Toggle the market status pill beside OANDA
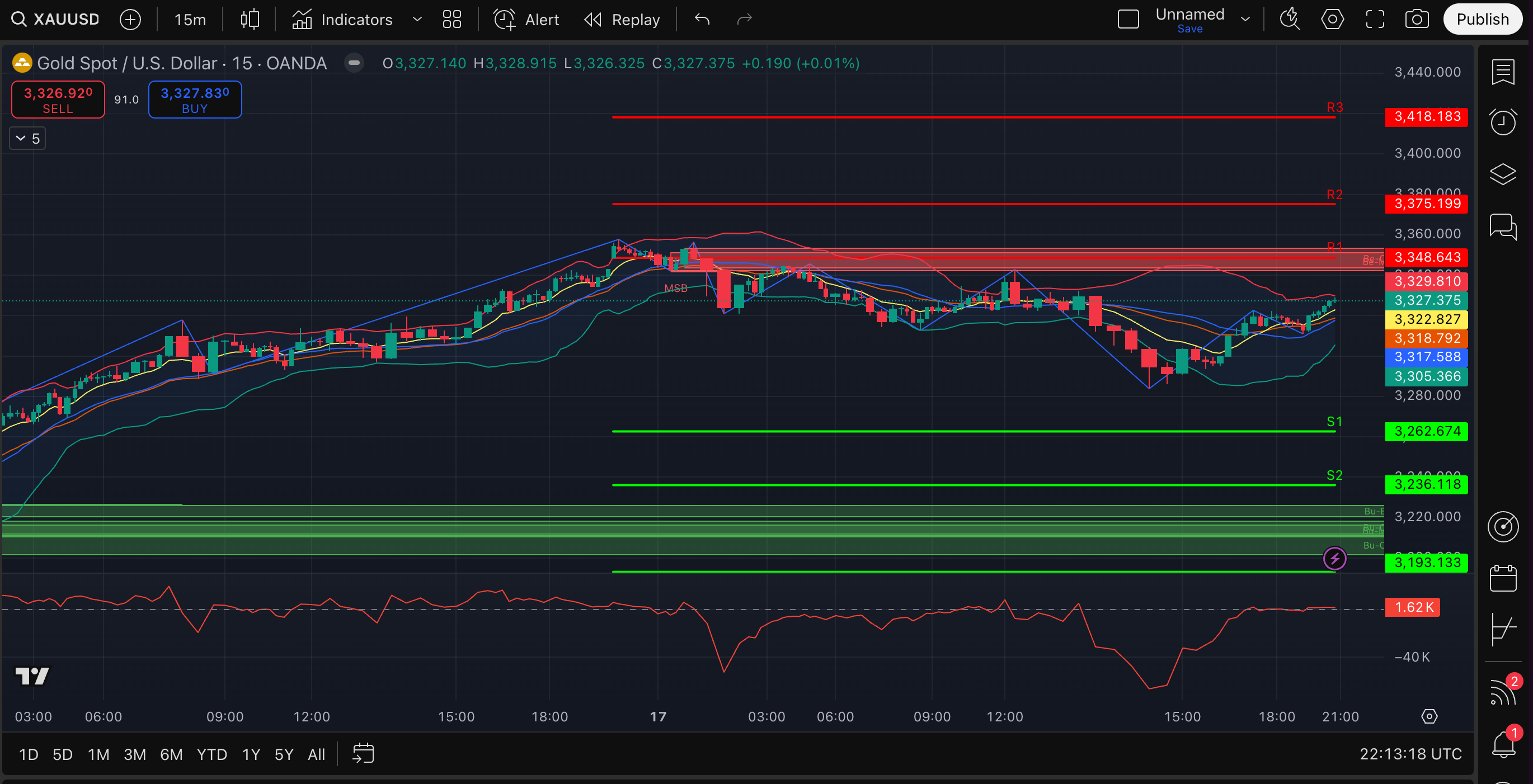1533x784 pixels. 354,63
